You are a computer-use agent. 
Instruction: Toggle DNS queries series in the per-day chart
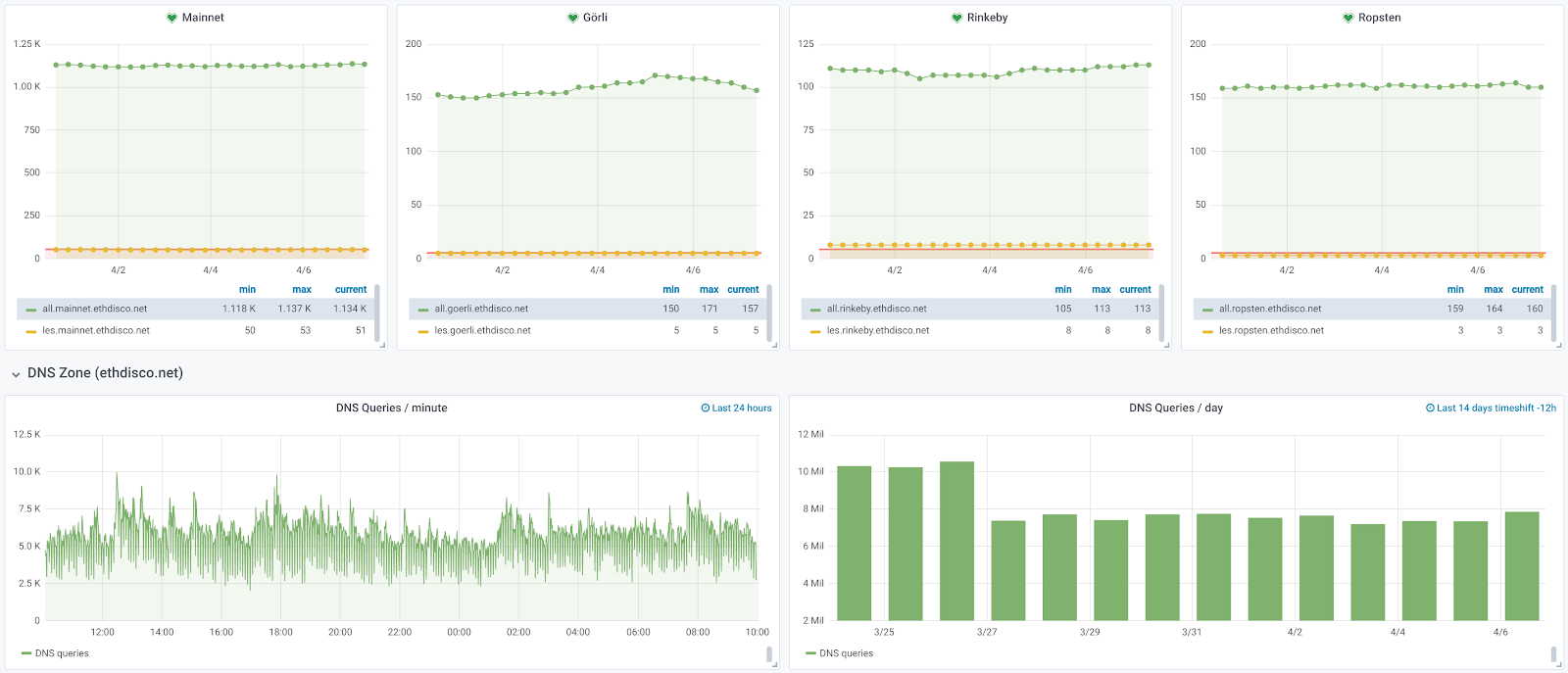pyautogui.click(x=845, y=653)
